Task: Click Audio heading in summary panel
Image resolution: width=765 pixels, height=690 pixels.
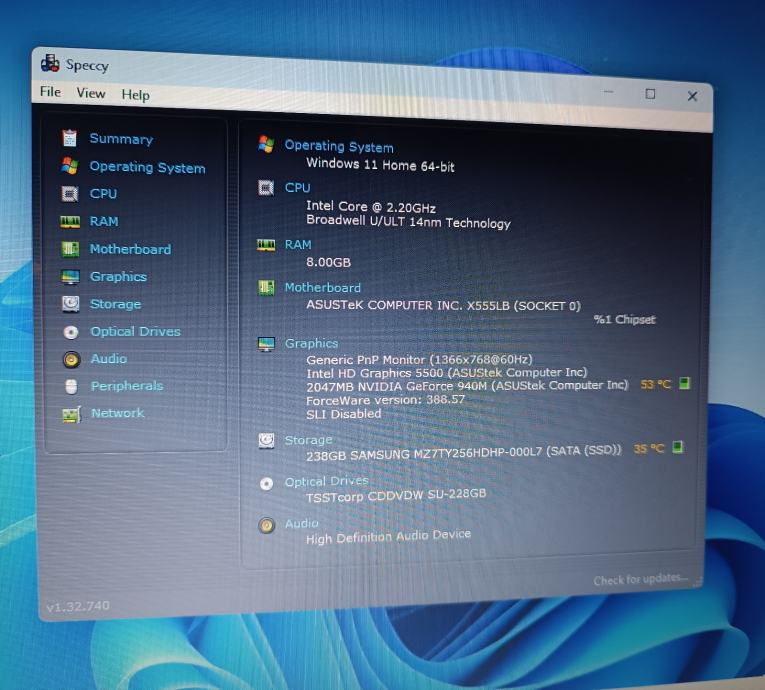Action: point(302,524)
